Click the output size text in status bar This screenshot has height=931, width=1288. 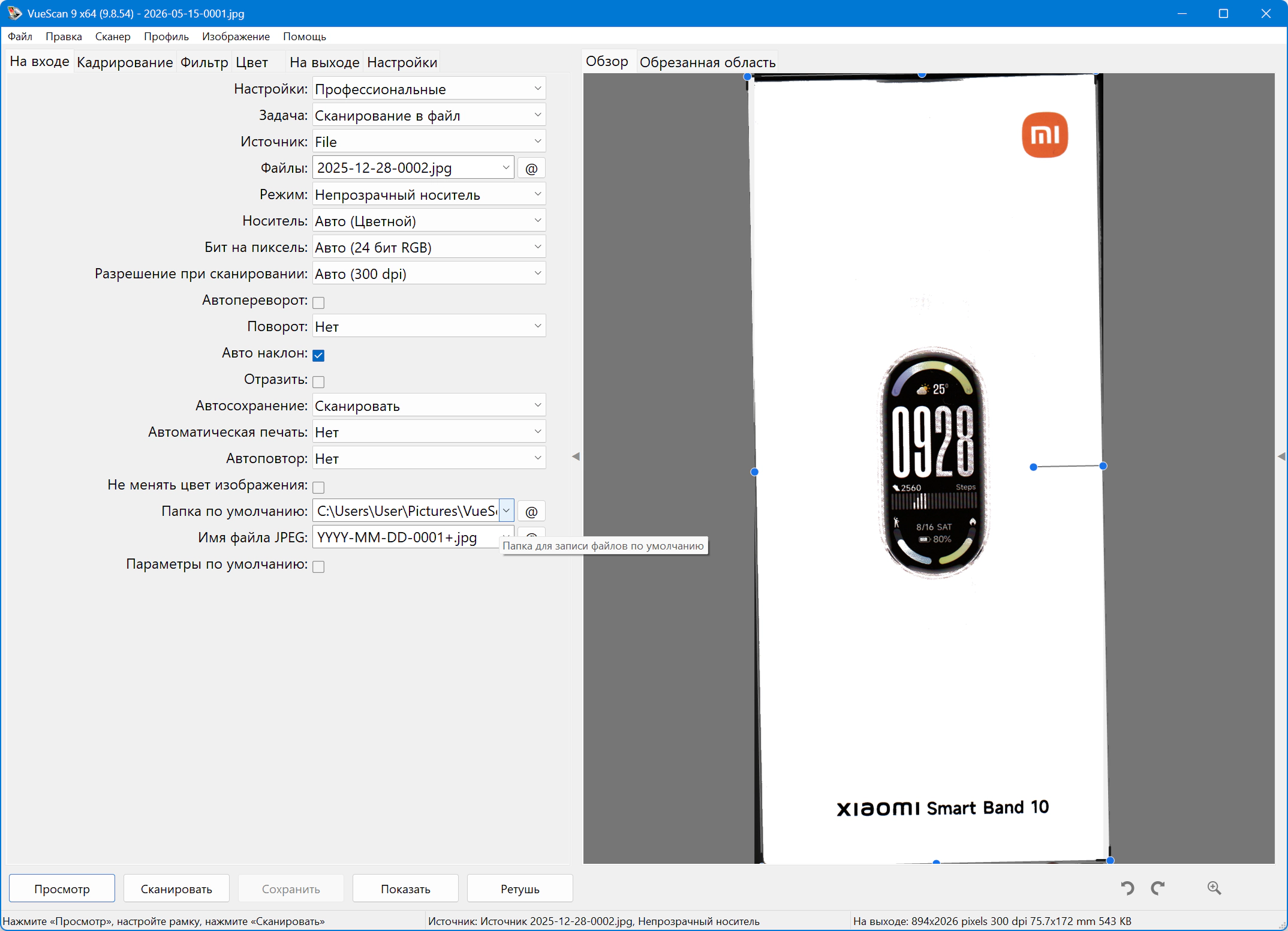click(x=992, y=921)
